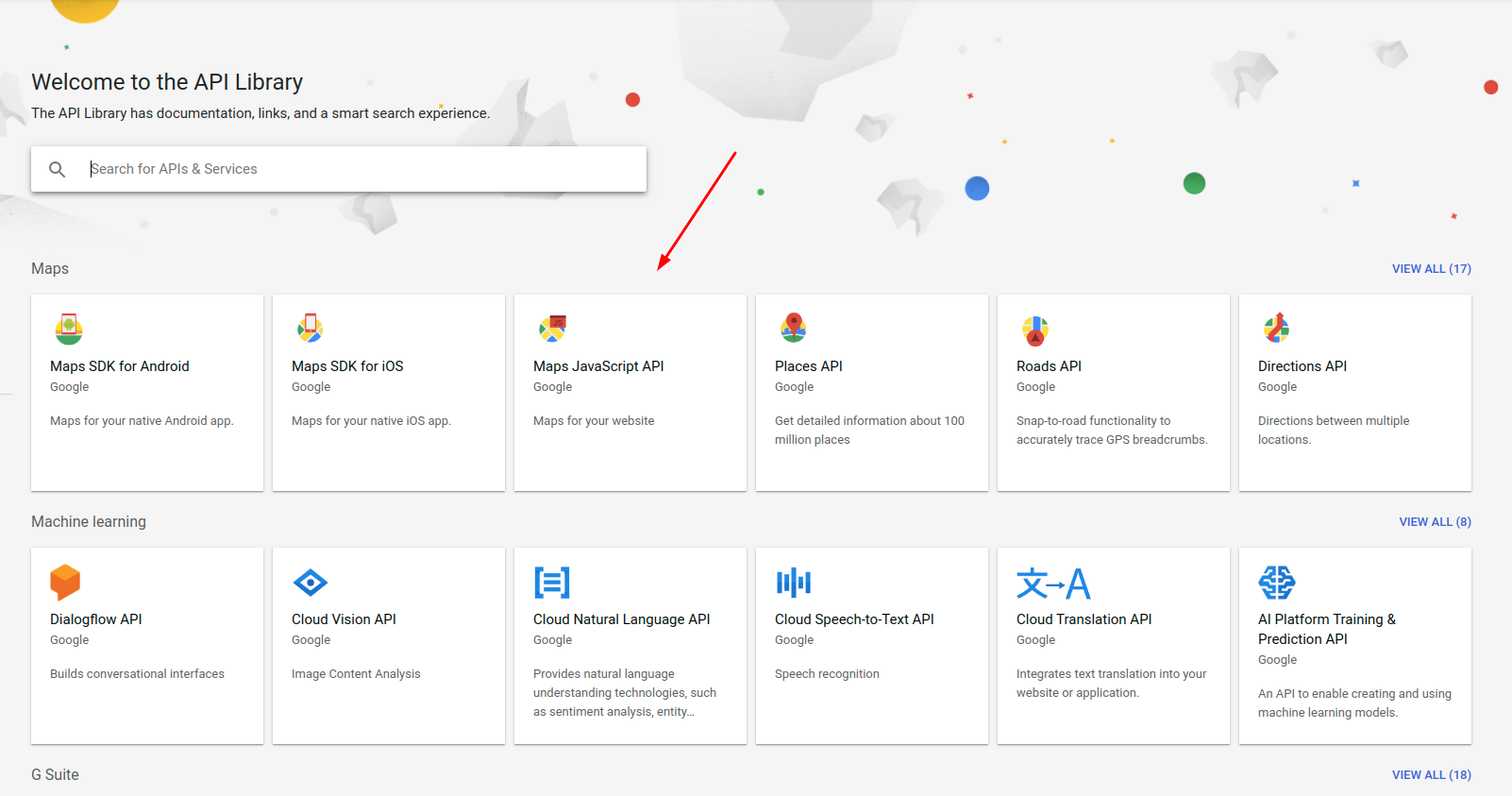Click the Directions API icon

(x=1277, y=328)
